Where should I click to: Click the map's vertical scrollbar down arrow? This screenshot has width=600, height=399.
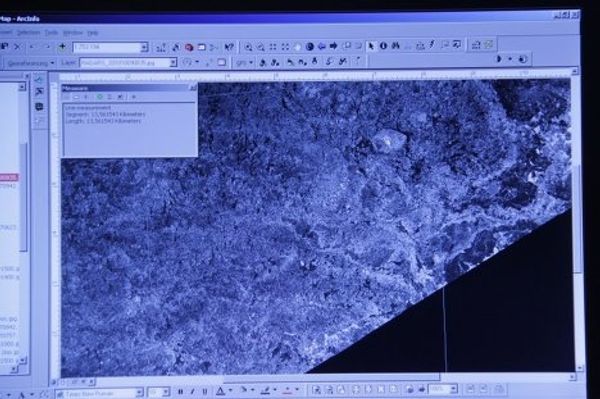coord(580,368)
